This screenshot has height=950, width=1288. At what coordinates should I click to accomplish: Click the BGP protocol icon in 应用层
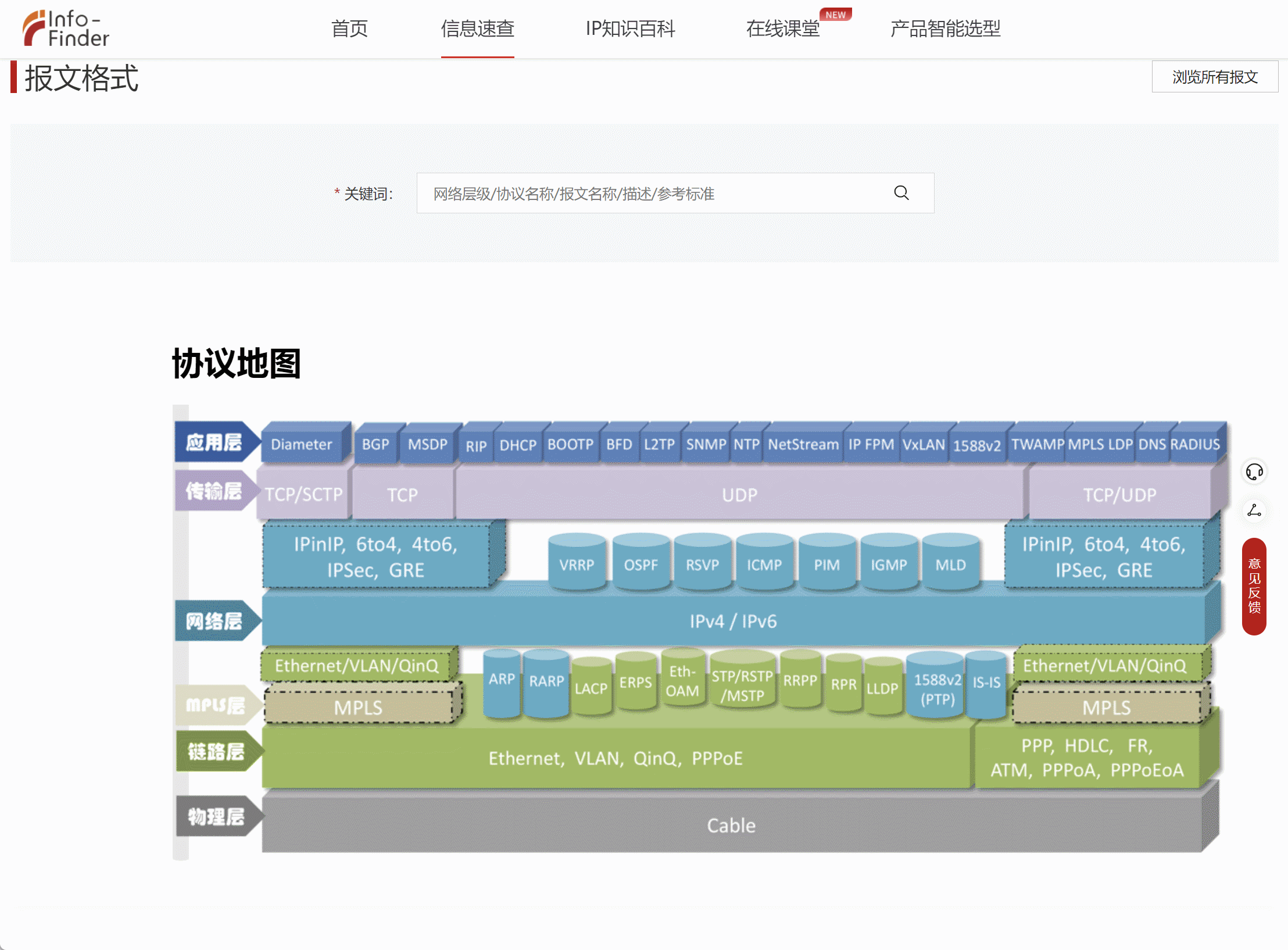pyautogui.click(x=374, y=443)
